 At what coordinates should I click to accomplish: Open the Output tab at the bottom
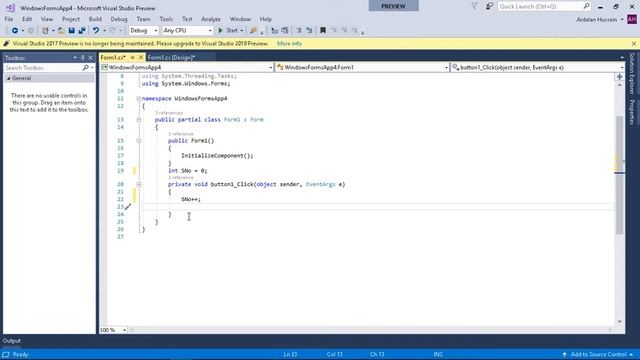pos(11,341)
